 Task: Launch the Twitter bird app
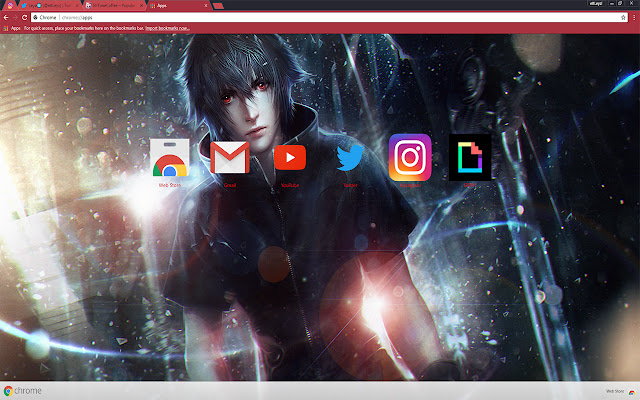pyautogui.click(x=350, y=158)
